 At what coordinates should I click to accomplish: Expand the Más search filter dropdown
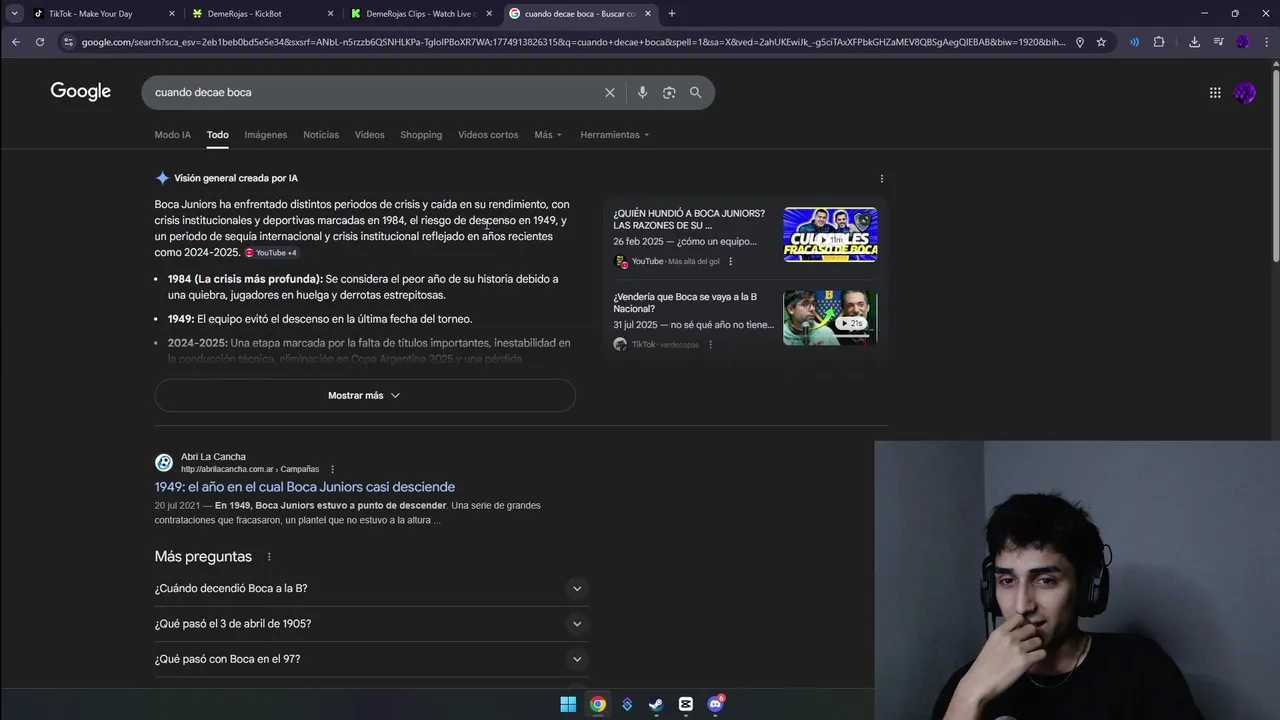[548, 135]
